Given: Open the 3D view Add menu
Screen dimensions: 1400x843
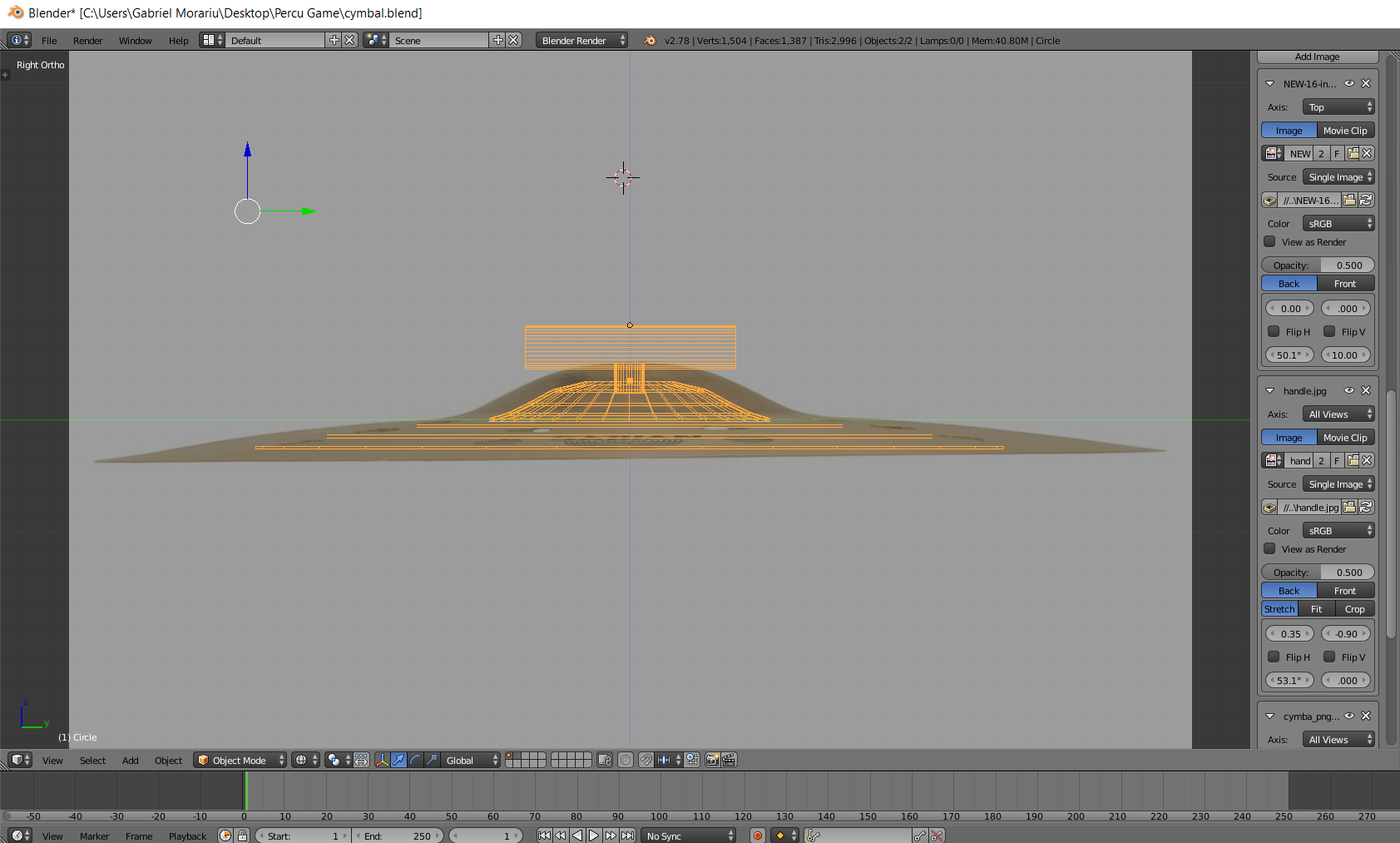Looking at the screenshot, I should 130,760.
